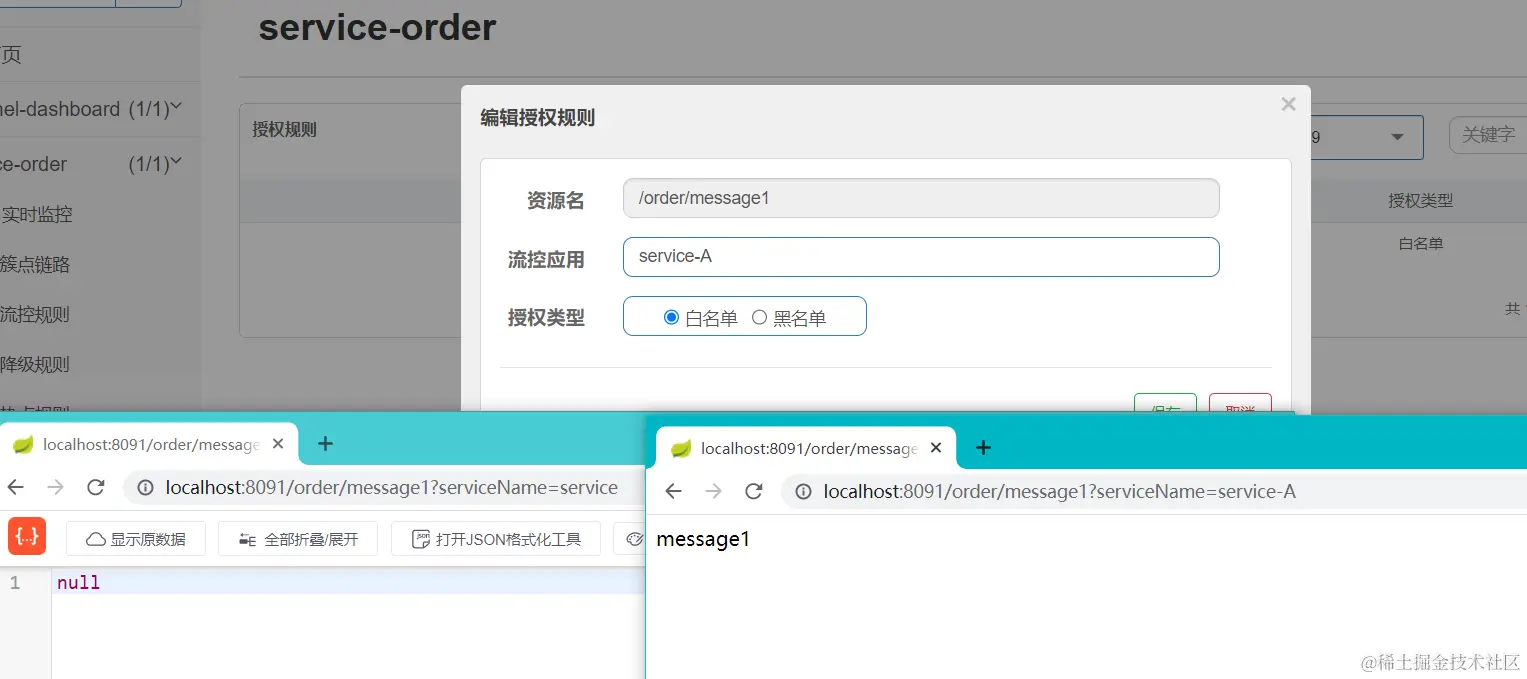Click the orange JSON viewer logo icon
The height and width of the screenshot is (679, 1527).
click(27, 537)
